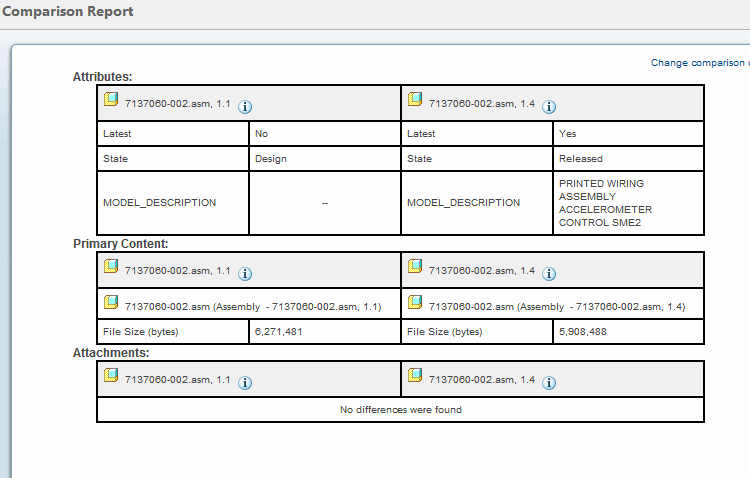750x478 pixels.
Task: Click info icon for 1.4 in Attachments
Action: click(549, 383)
